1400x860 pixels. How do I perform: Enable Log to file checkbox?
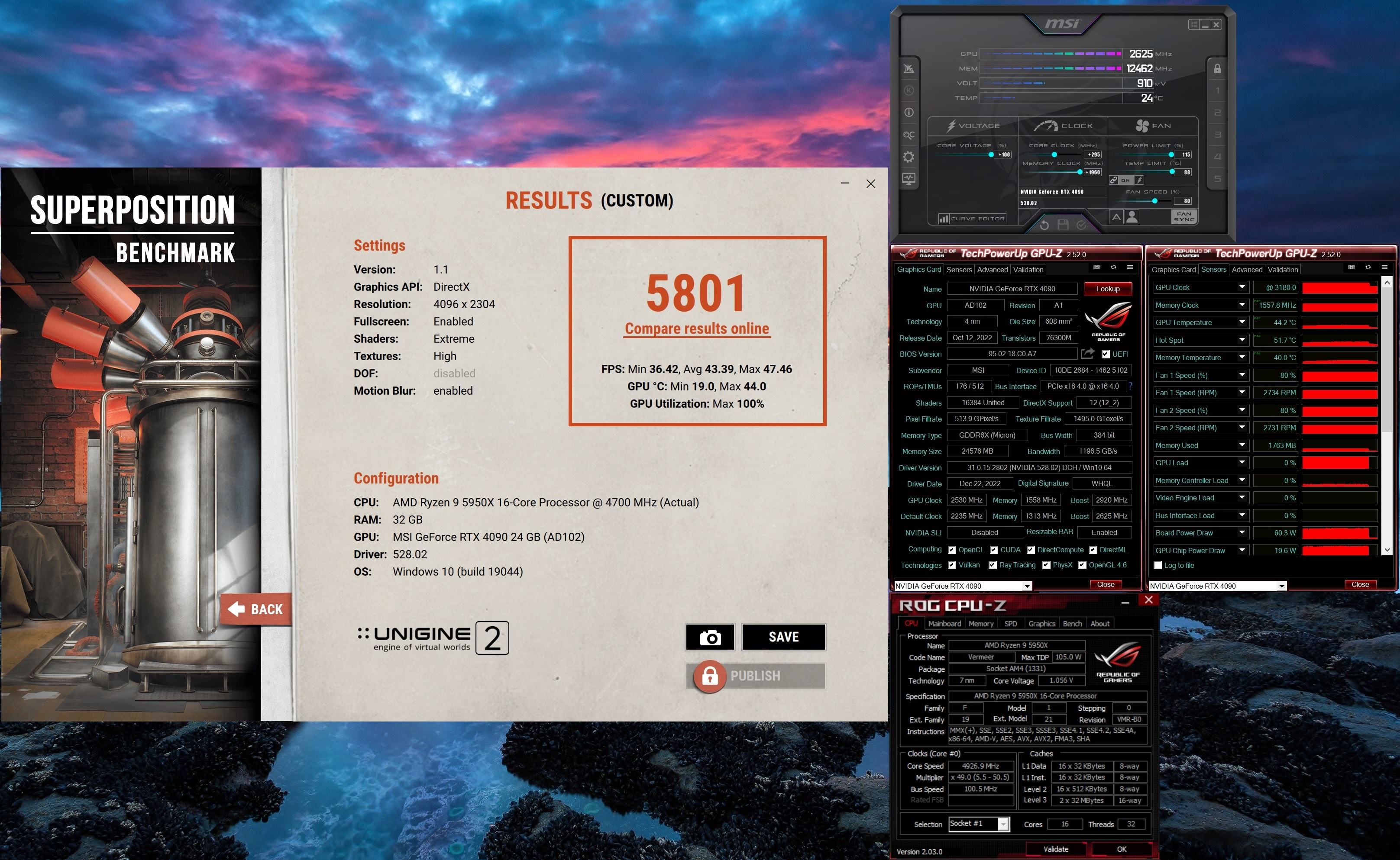[1158, 565]
